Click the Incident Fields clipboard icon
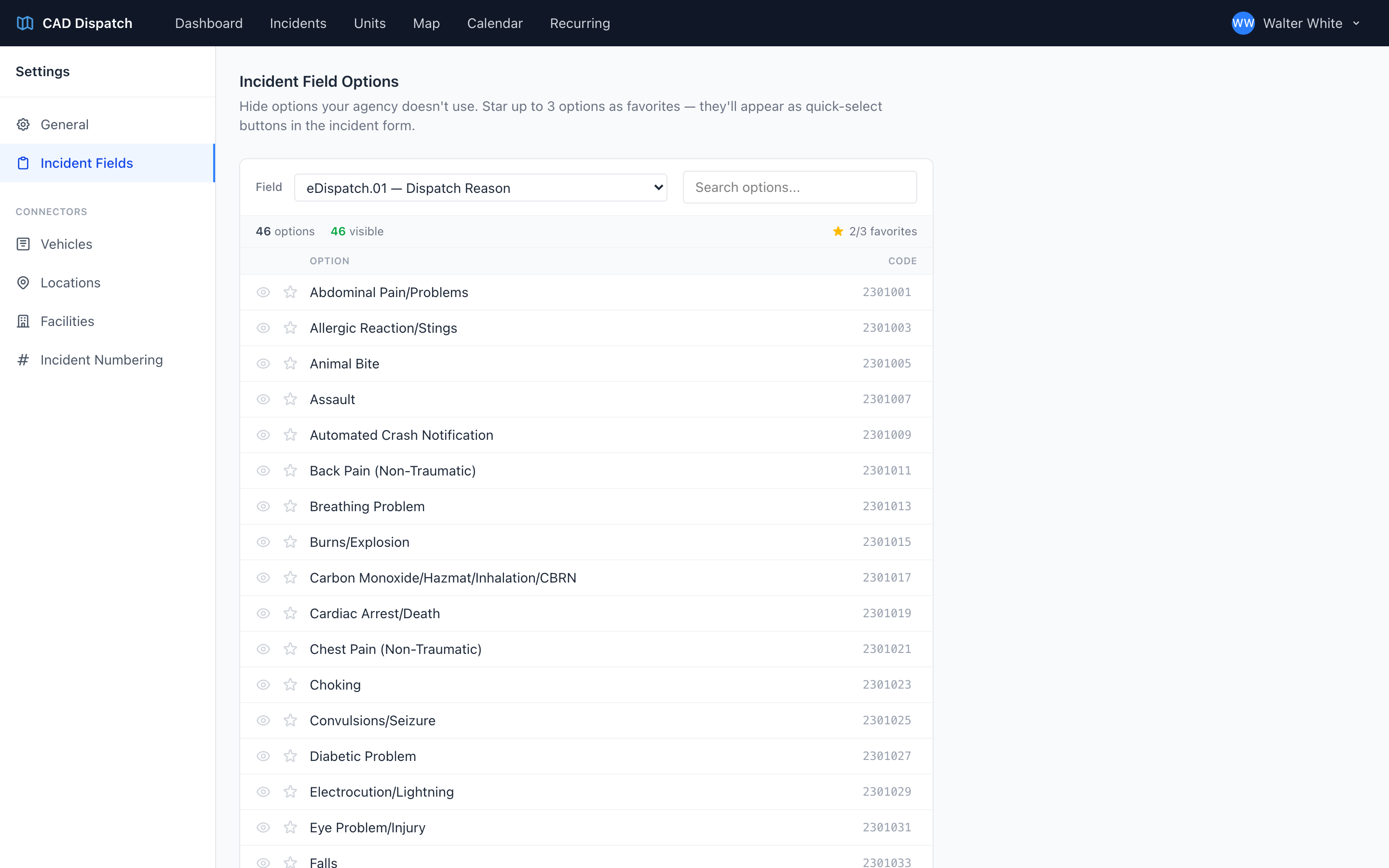This screenshot has height=868, width=1389. tap(23, 163)
